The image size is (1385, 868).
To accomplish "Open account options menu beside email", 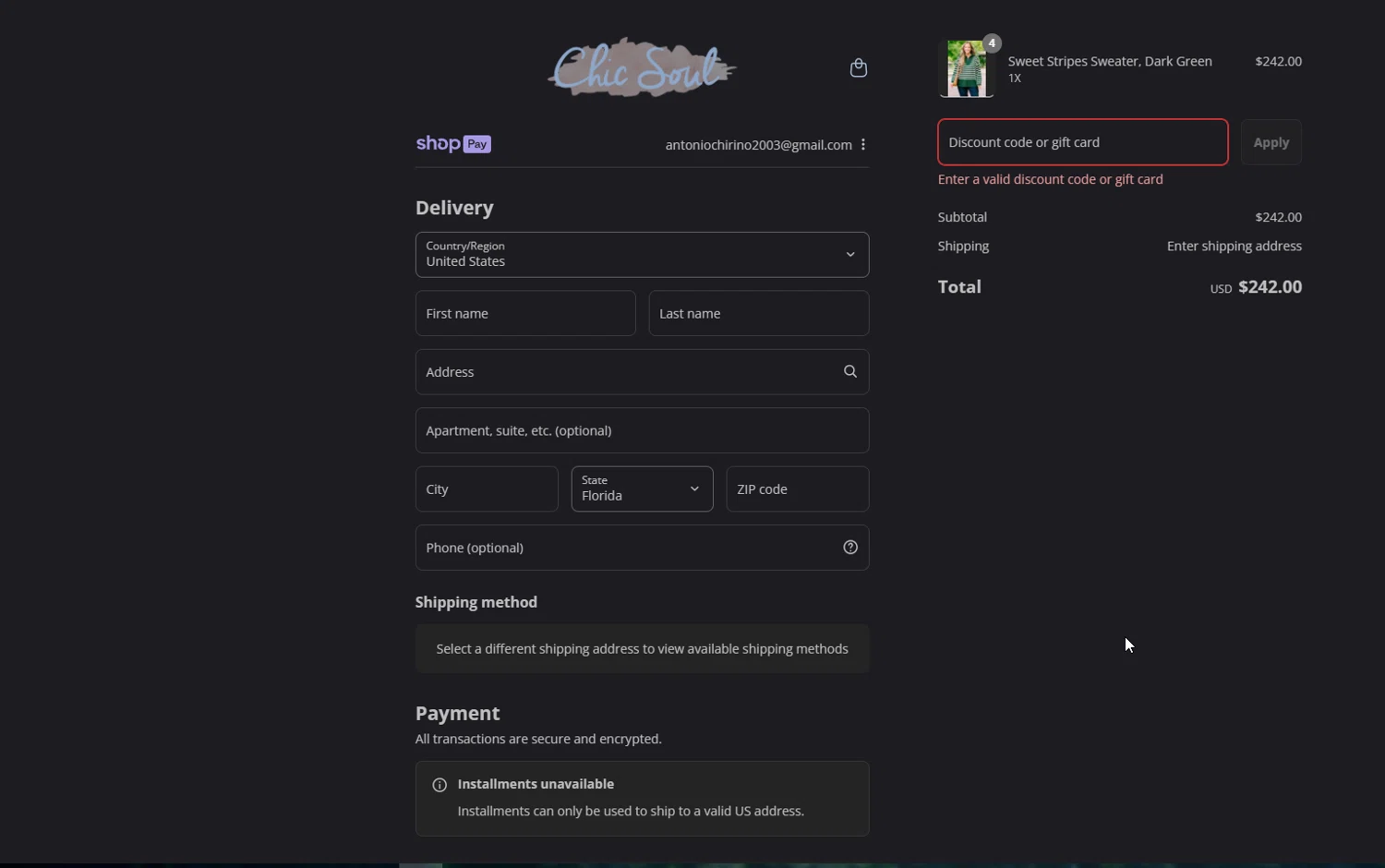I will (863, 144).
